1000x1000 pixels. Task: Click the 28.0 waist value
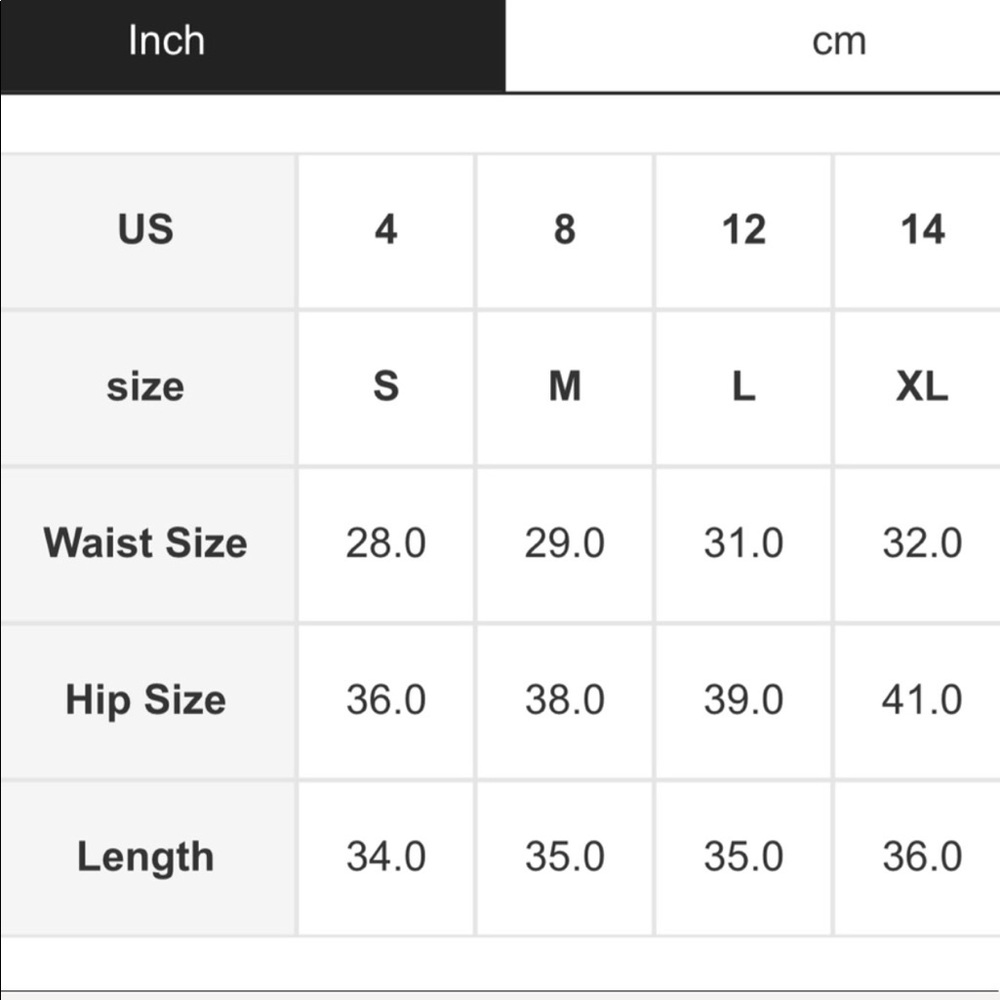coord(386,543)
